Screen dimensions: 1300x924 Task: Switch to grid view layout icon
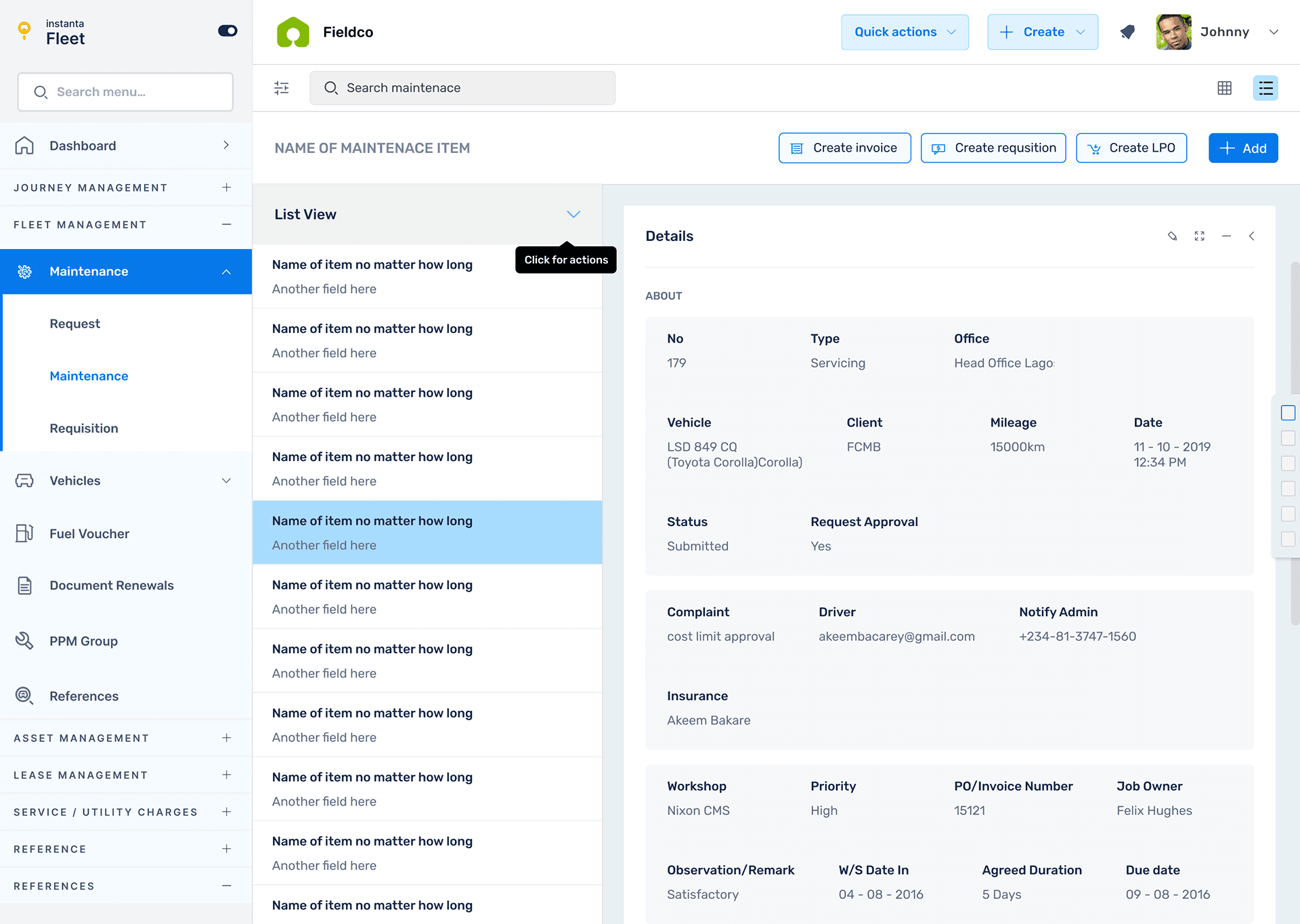click(1224, 88)
